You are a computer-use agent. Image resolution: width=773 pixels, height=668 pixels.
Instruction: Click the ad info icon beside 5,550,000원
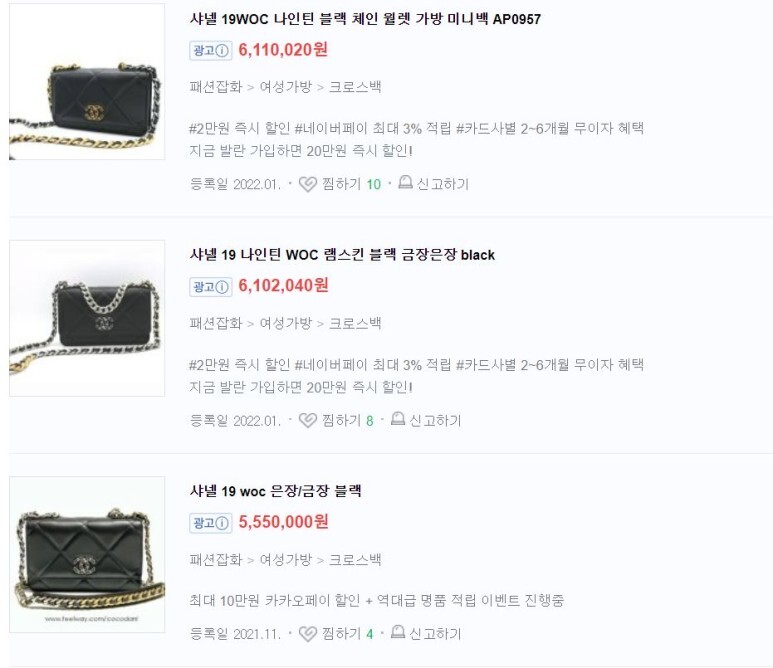click(222, 523)
